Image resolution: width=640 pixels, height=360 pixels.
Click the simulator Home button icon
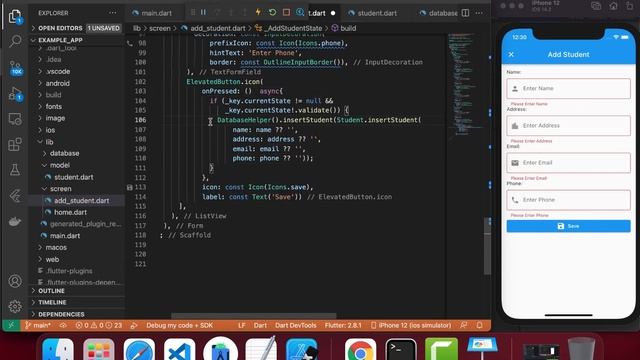613,6
